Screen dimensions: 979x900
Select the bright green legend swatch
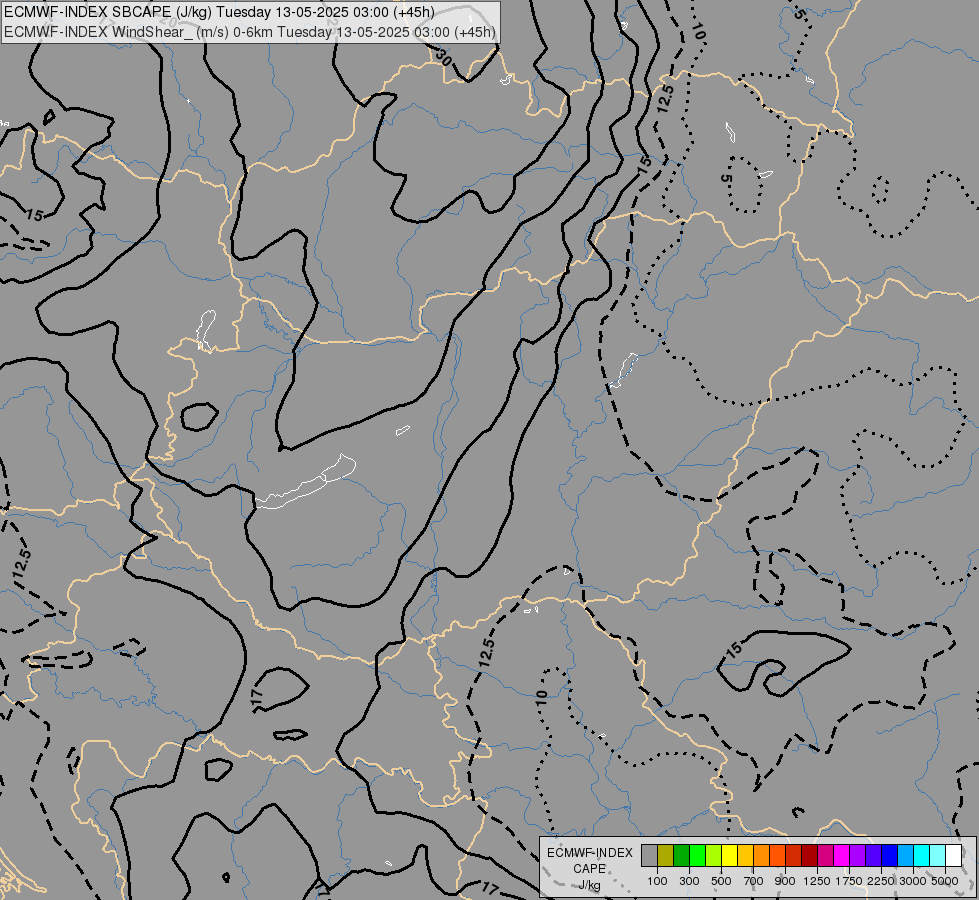[697, 855]
